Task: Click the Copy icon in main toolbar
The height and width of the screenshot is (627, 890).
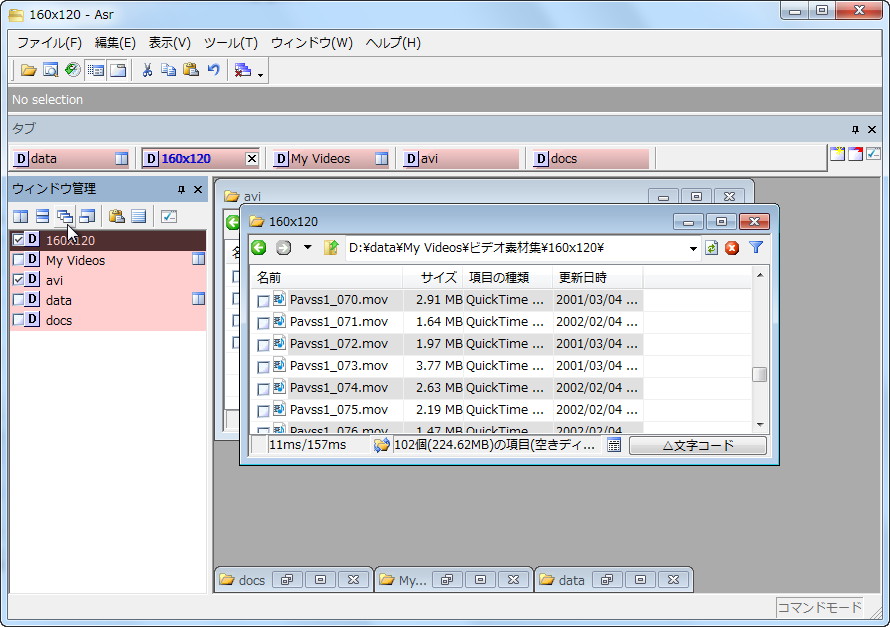Action: 169,70
